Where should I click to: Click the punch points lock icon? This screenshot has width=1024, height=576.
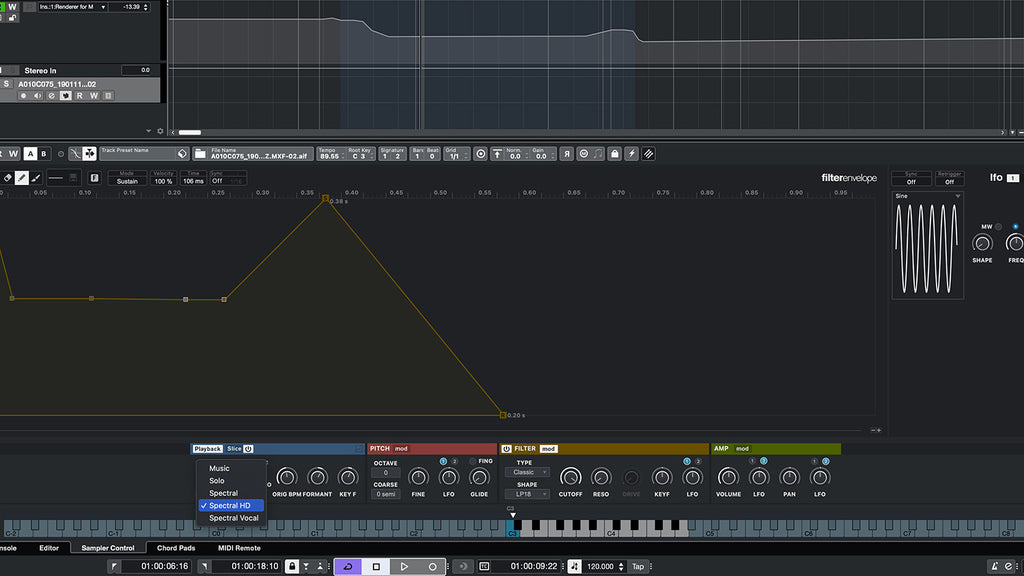click(x=292, y=567)
